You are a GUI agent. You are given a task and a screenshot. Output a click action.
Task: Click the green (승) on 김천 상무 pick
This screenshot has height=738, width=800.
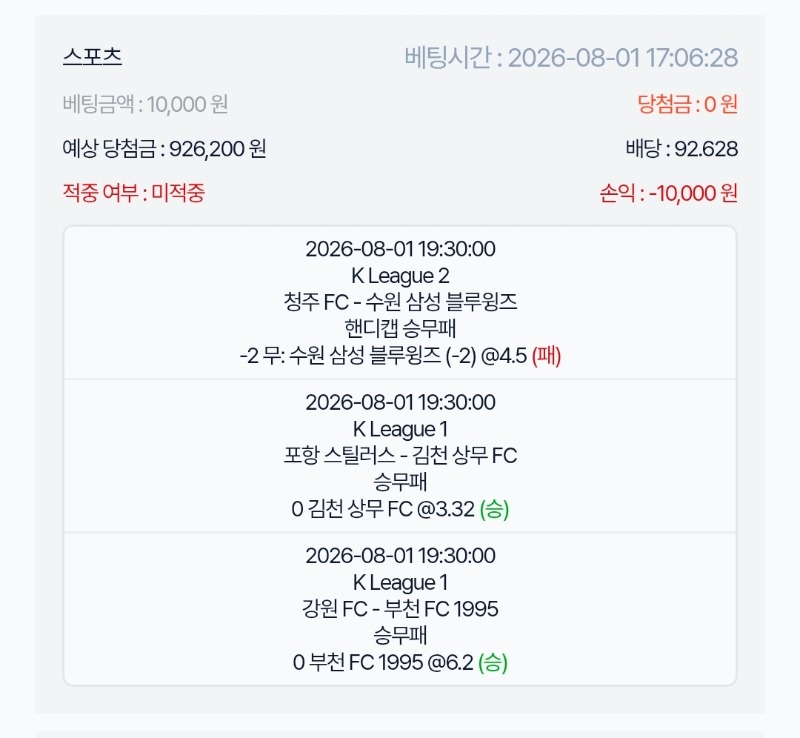coord(494,509)
